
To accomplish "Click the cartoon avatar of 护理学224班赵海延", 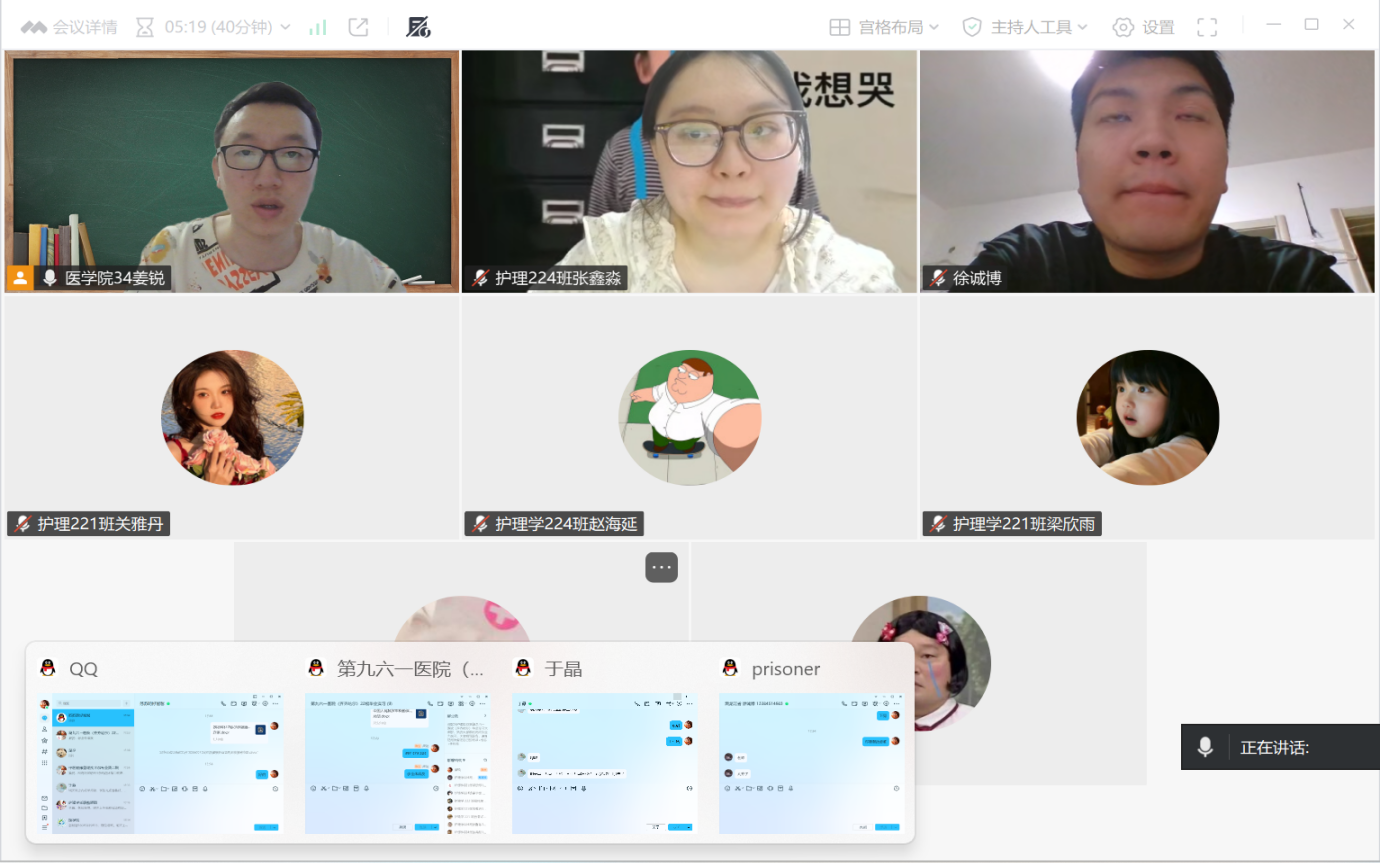I will pos(689,418).
